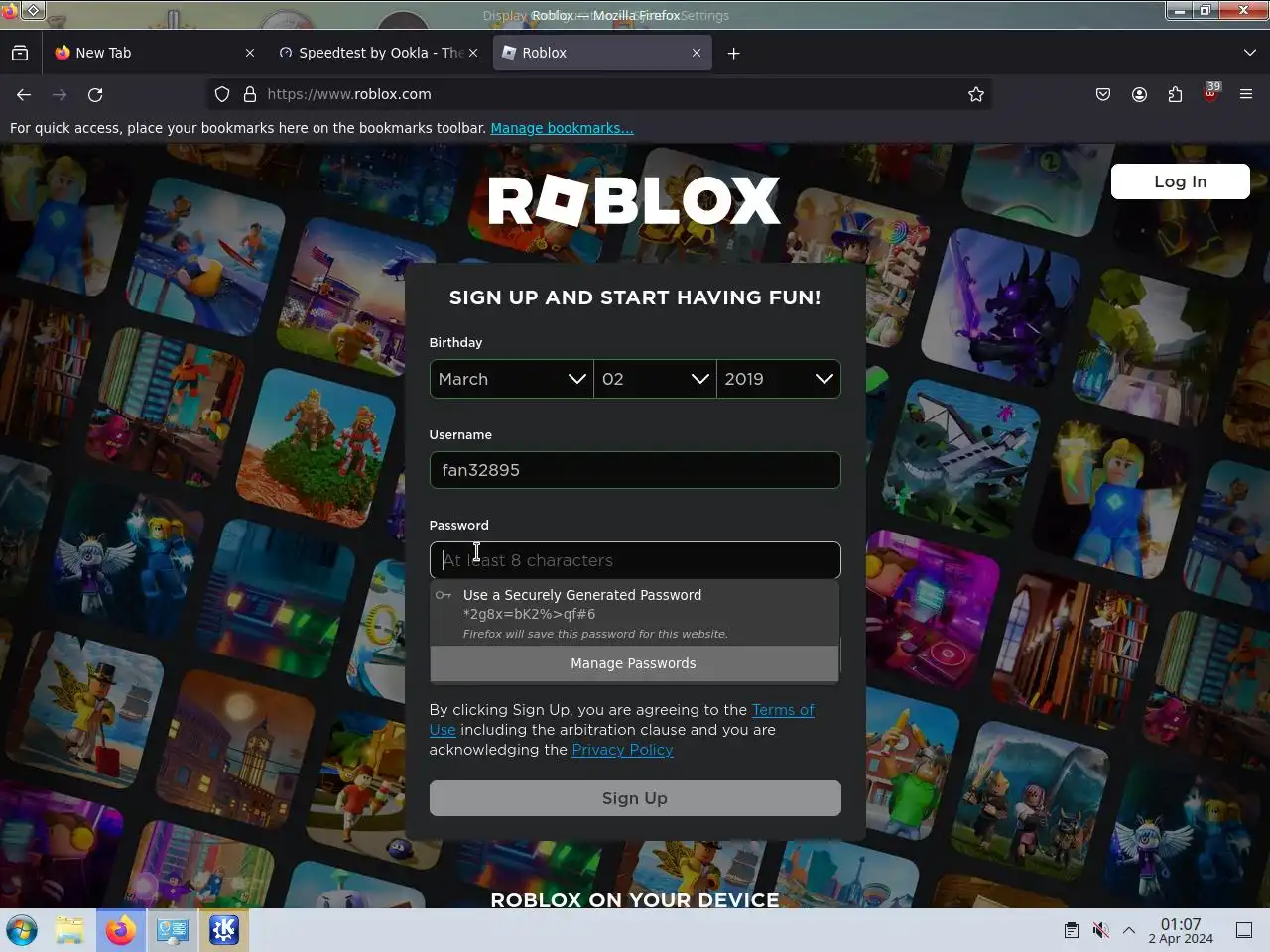Click the Username field containing fan32895
1270x952 pixels.
pos(635,470)
